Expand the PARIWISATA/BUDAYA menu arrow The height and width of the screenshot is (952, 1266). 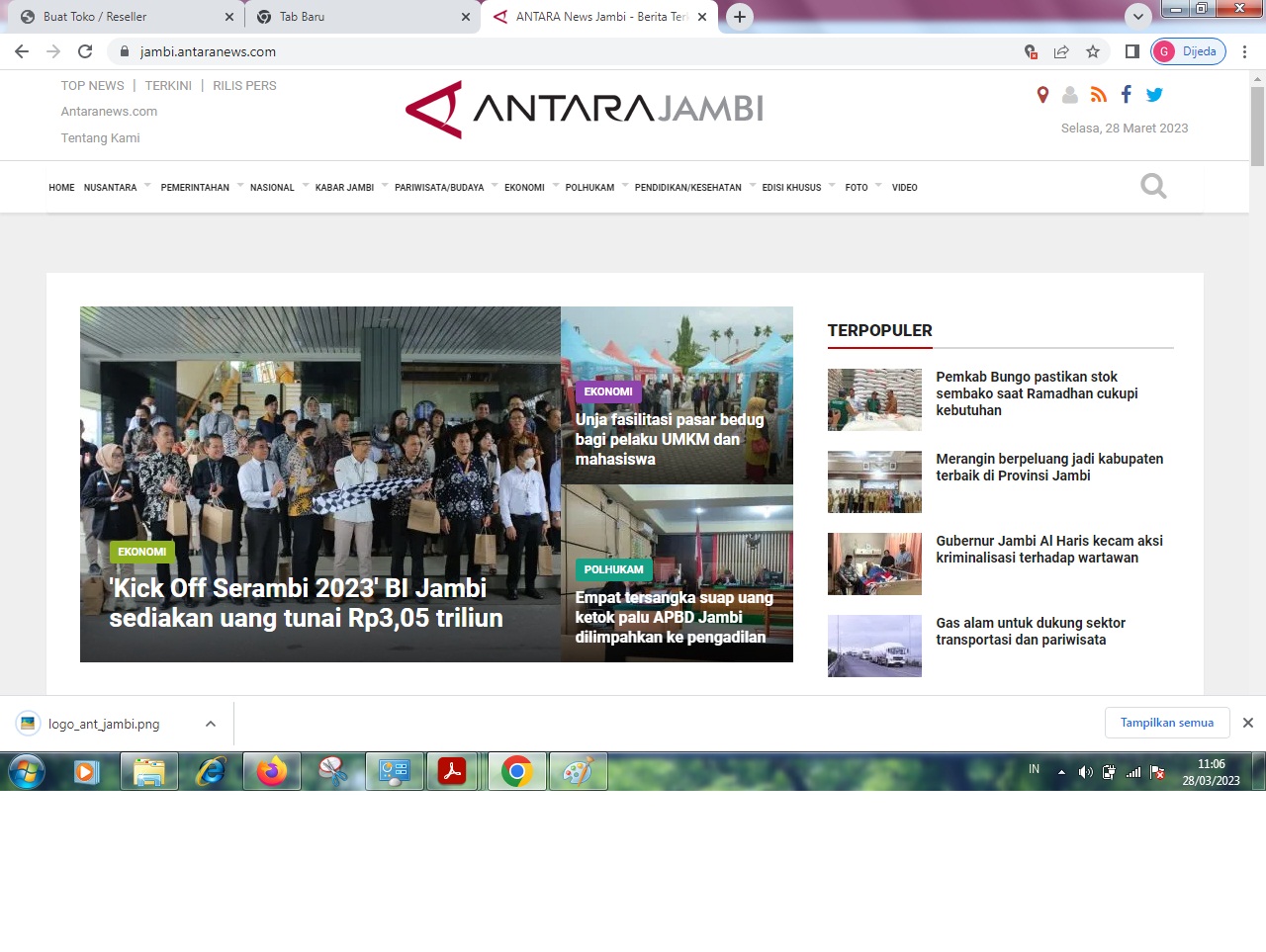point(495,185)
